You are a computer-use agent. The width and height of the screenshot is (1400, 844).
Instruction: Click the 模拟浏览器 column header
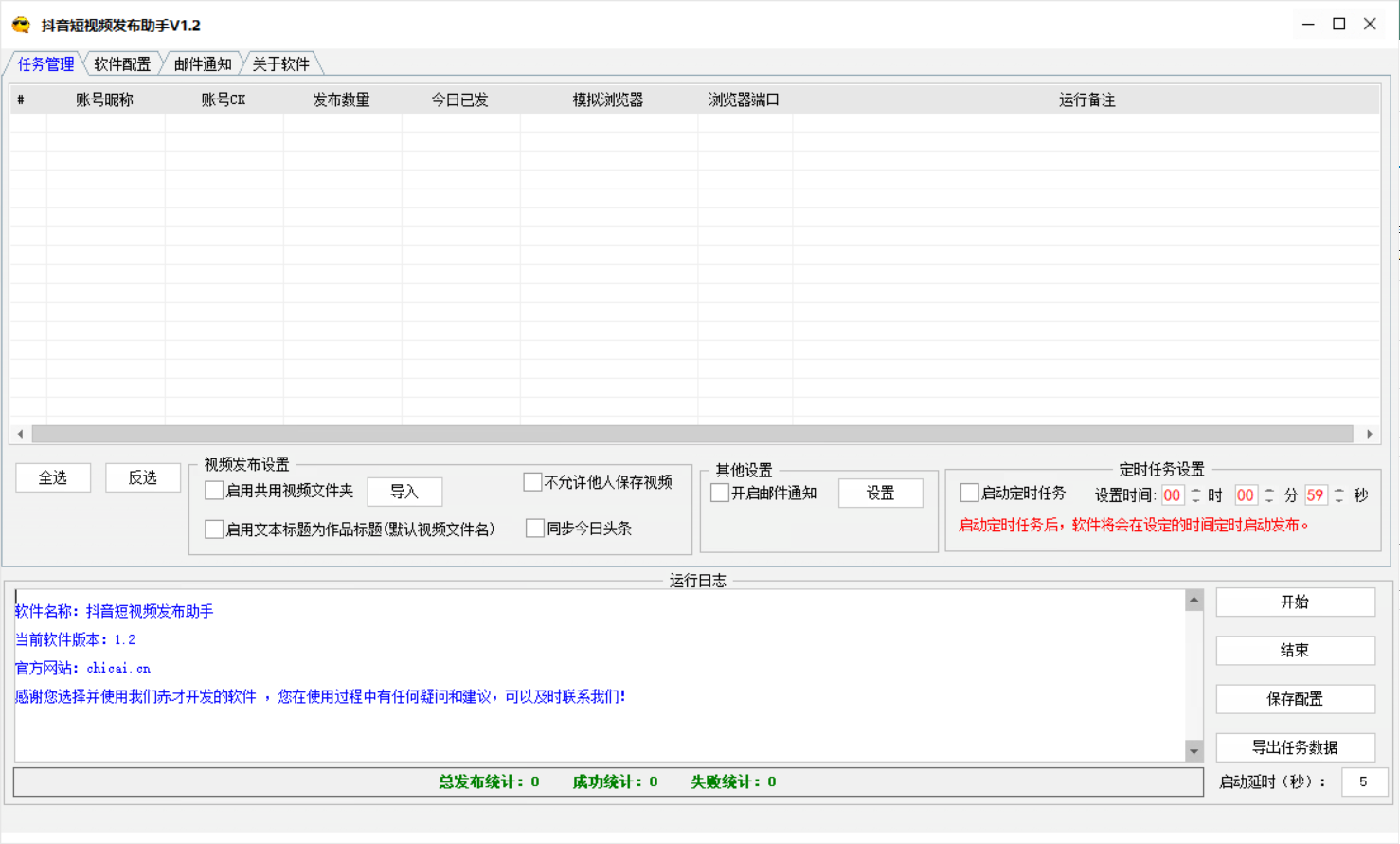(x=608, y=99)
